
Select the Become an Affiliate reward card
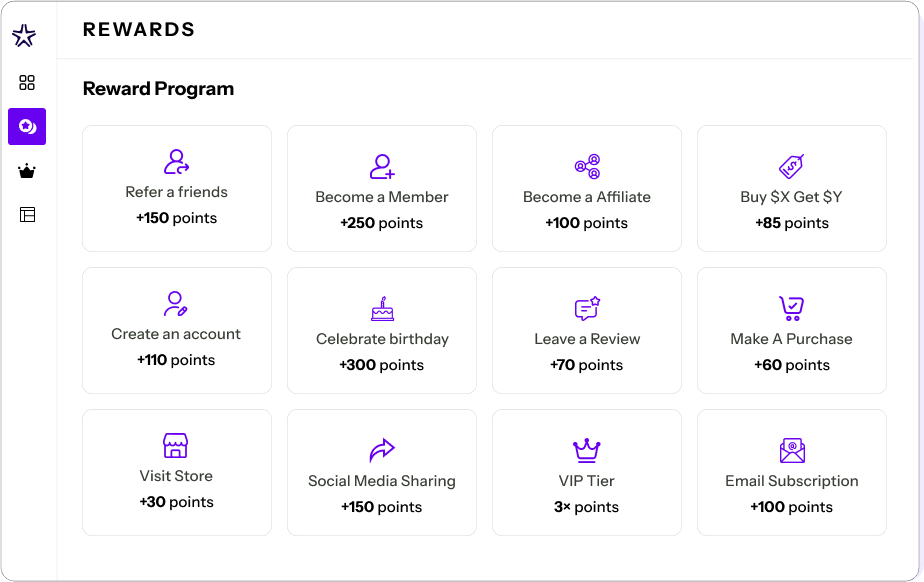[x=587, y=188]
